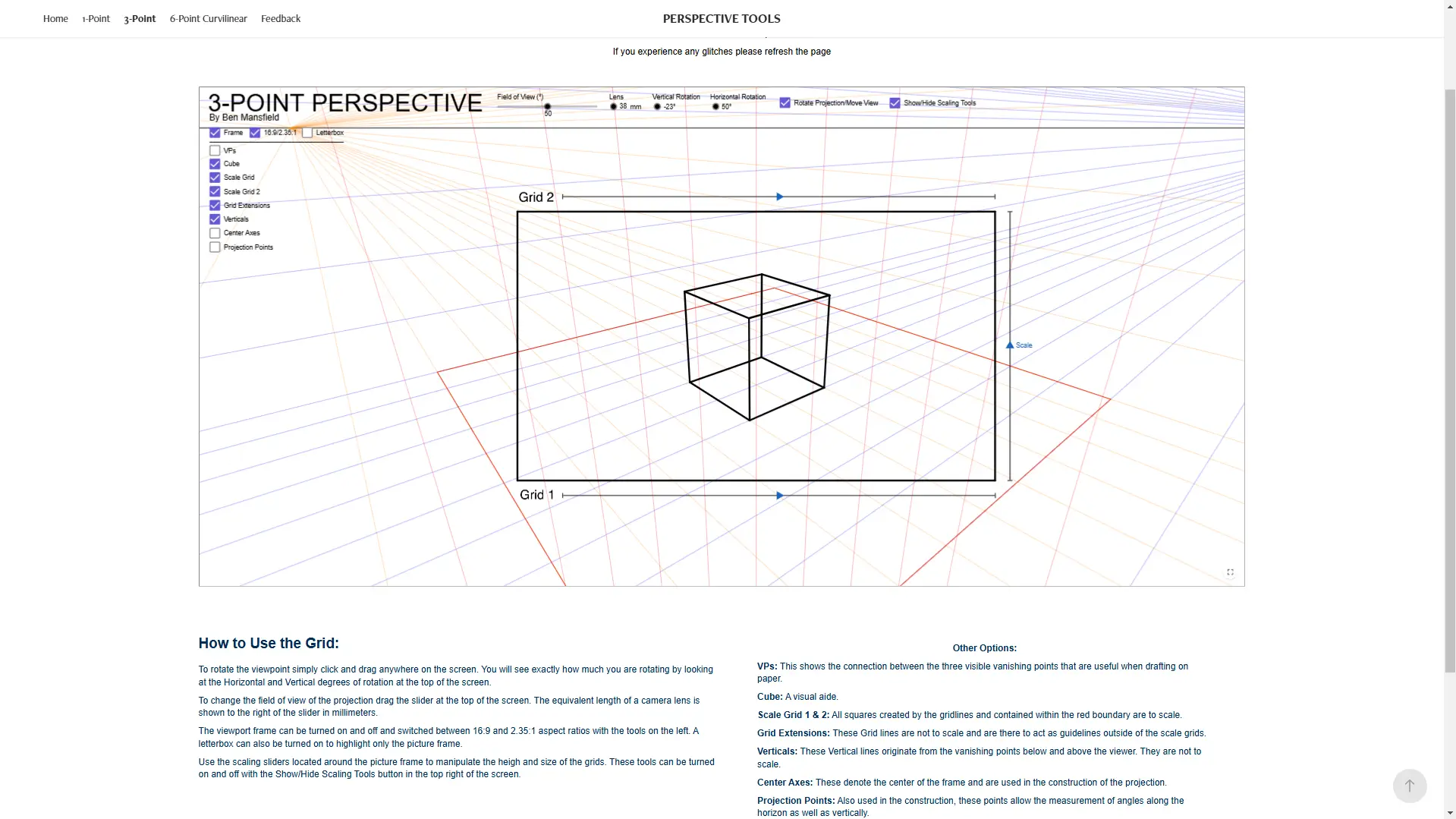The image size is (1456, 819).
Task: Enable the Projection Points checkbox
Action: tap(215, 247)
